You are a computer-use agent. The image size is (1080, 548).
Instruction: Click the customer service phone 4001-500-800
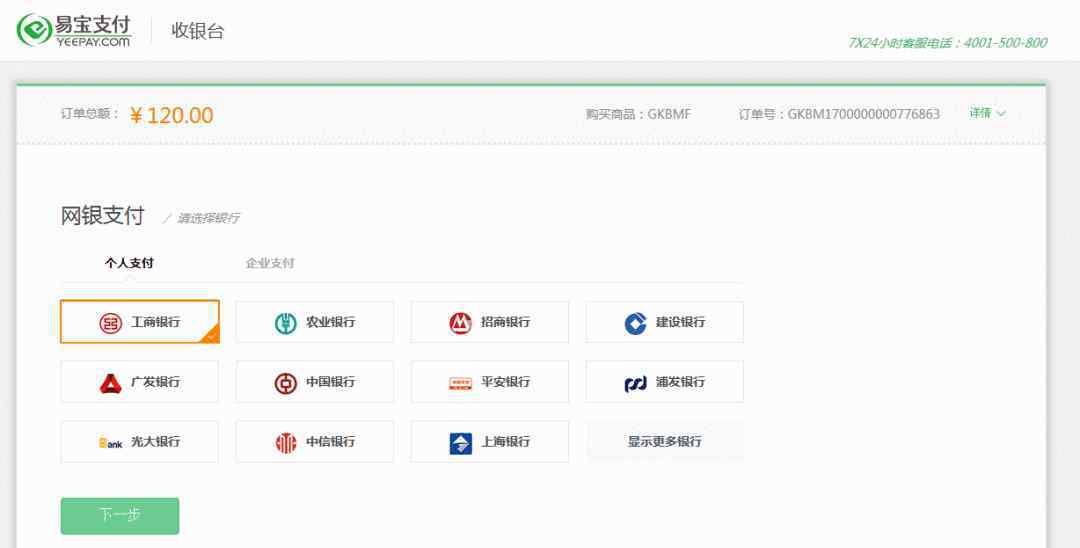click(x=1005, y=43)
